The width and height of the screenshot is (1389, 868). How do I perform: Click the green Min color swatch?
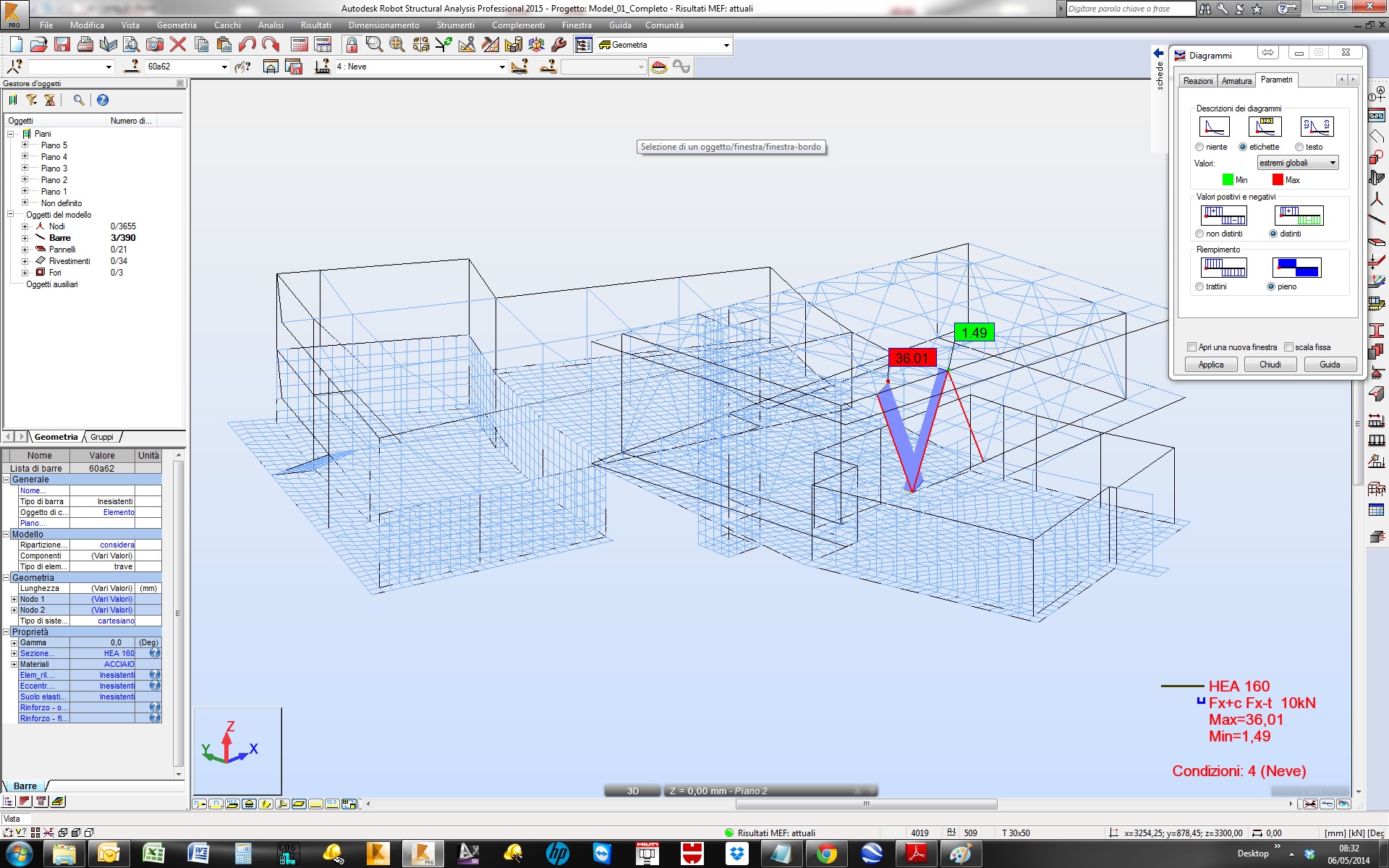click(x=1228, y=180)
